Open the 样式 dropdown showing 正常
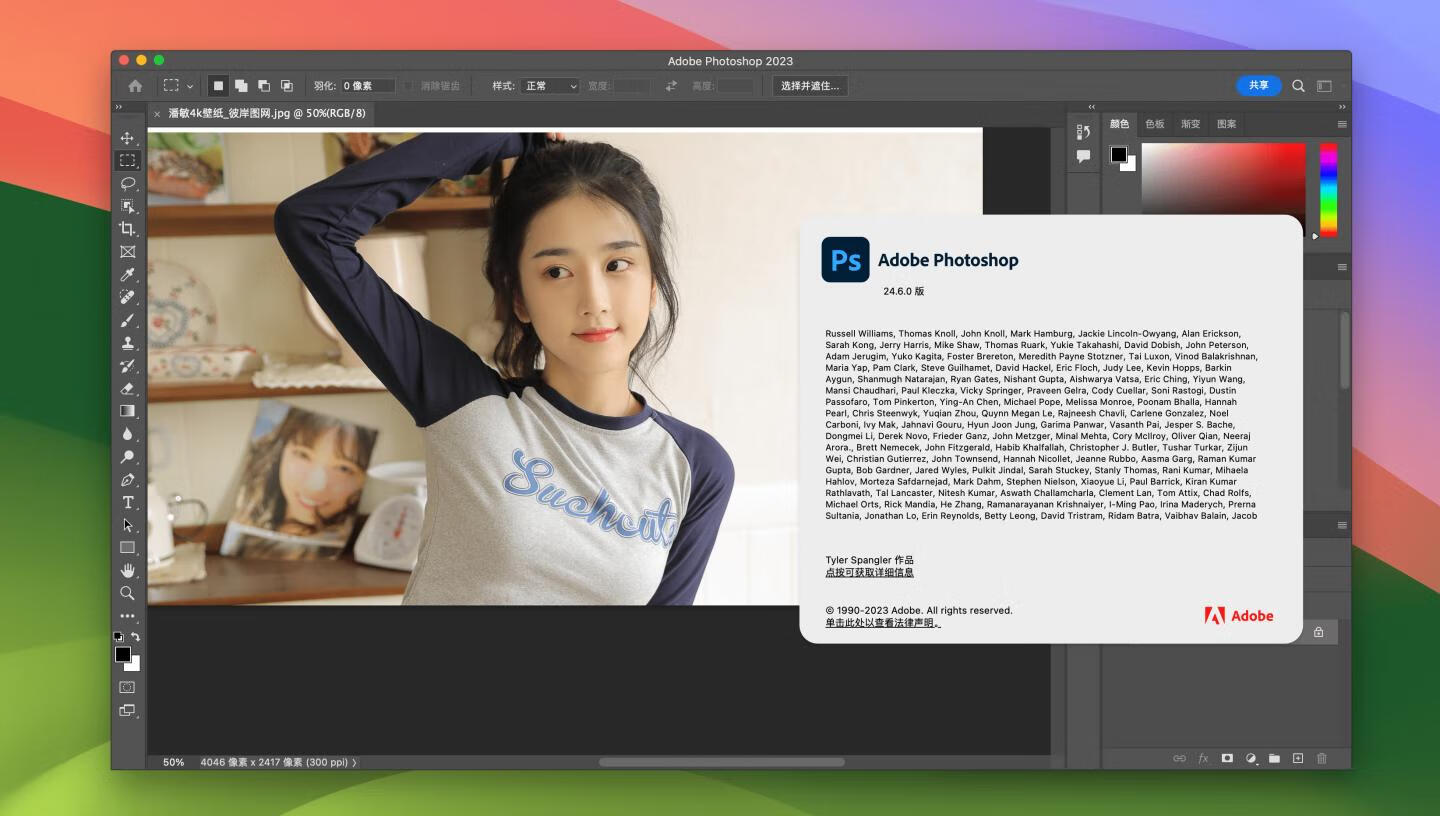The image size is (1440, 816). tap(550, 86)
